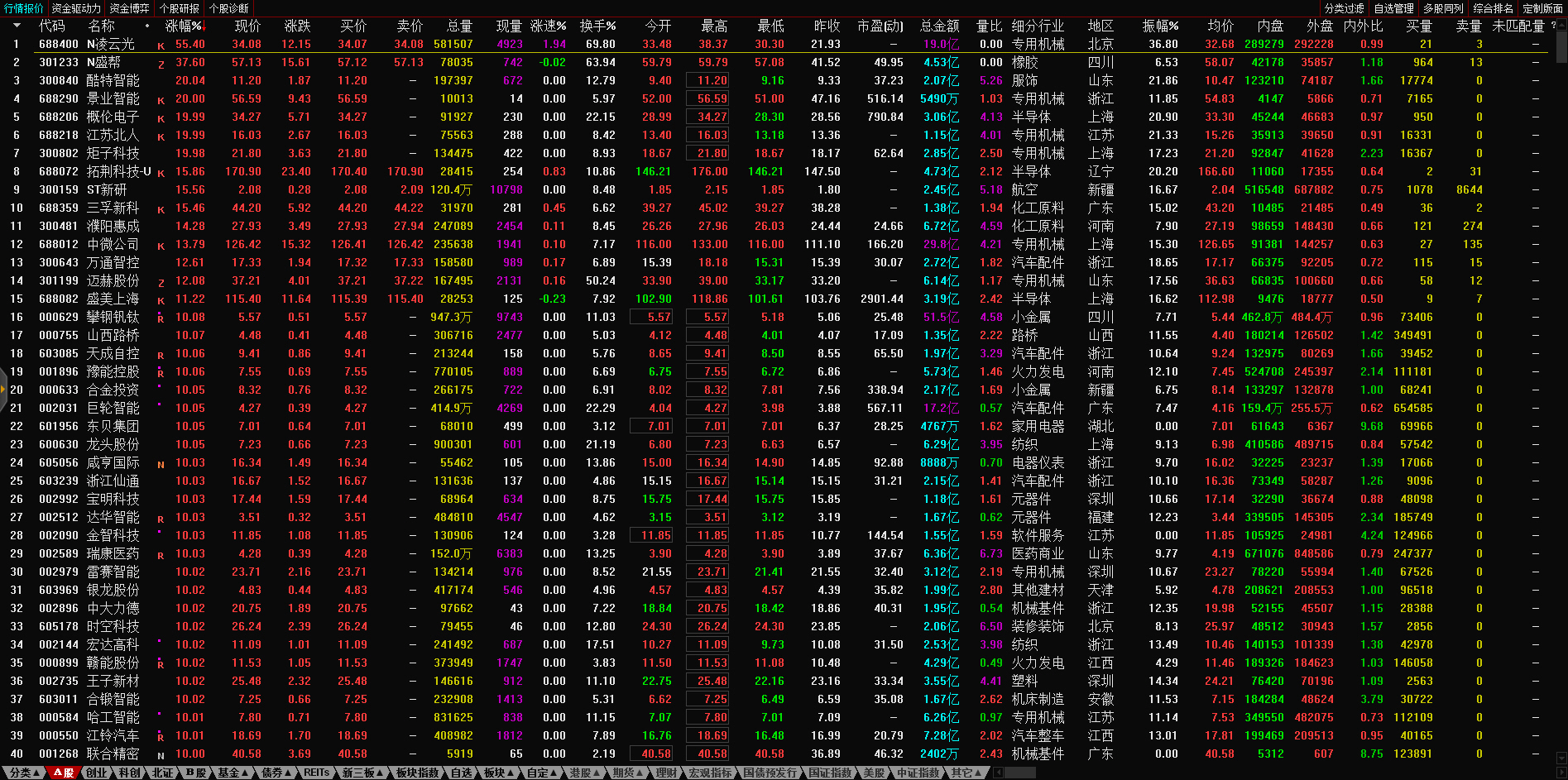The height and width of the screenshot is (780, 1568).
Task: Click the dot marker in the header row
Action: pos(147,26)
